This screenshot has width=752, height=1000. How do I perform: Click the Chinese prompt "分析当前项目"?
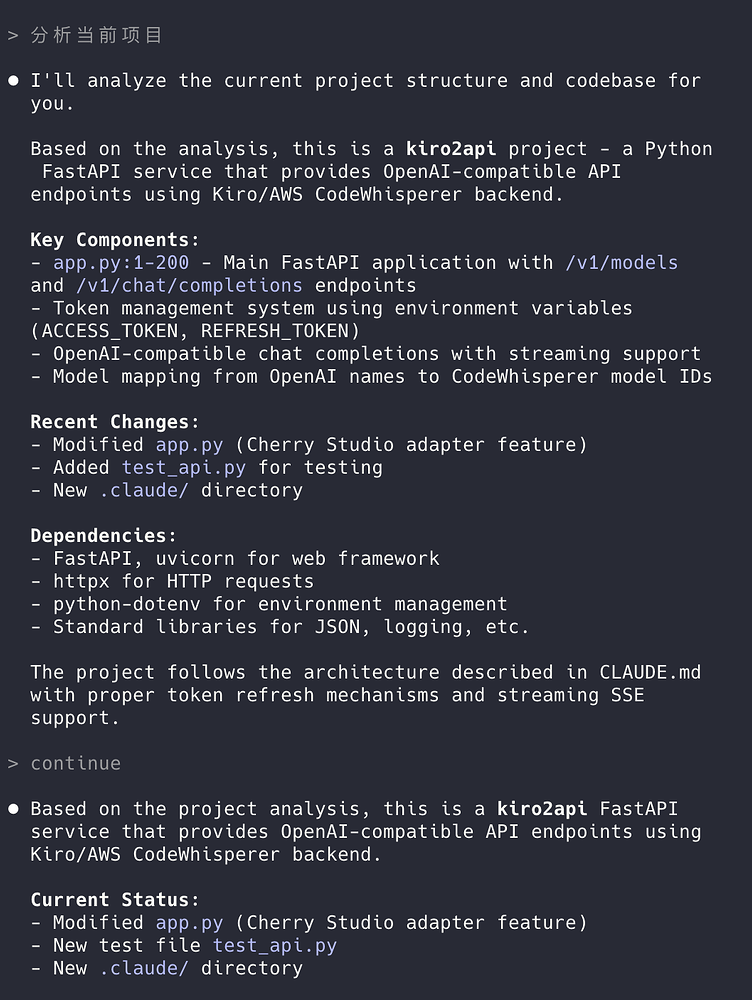97,35
